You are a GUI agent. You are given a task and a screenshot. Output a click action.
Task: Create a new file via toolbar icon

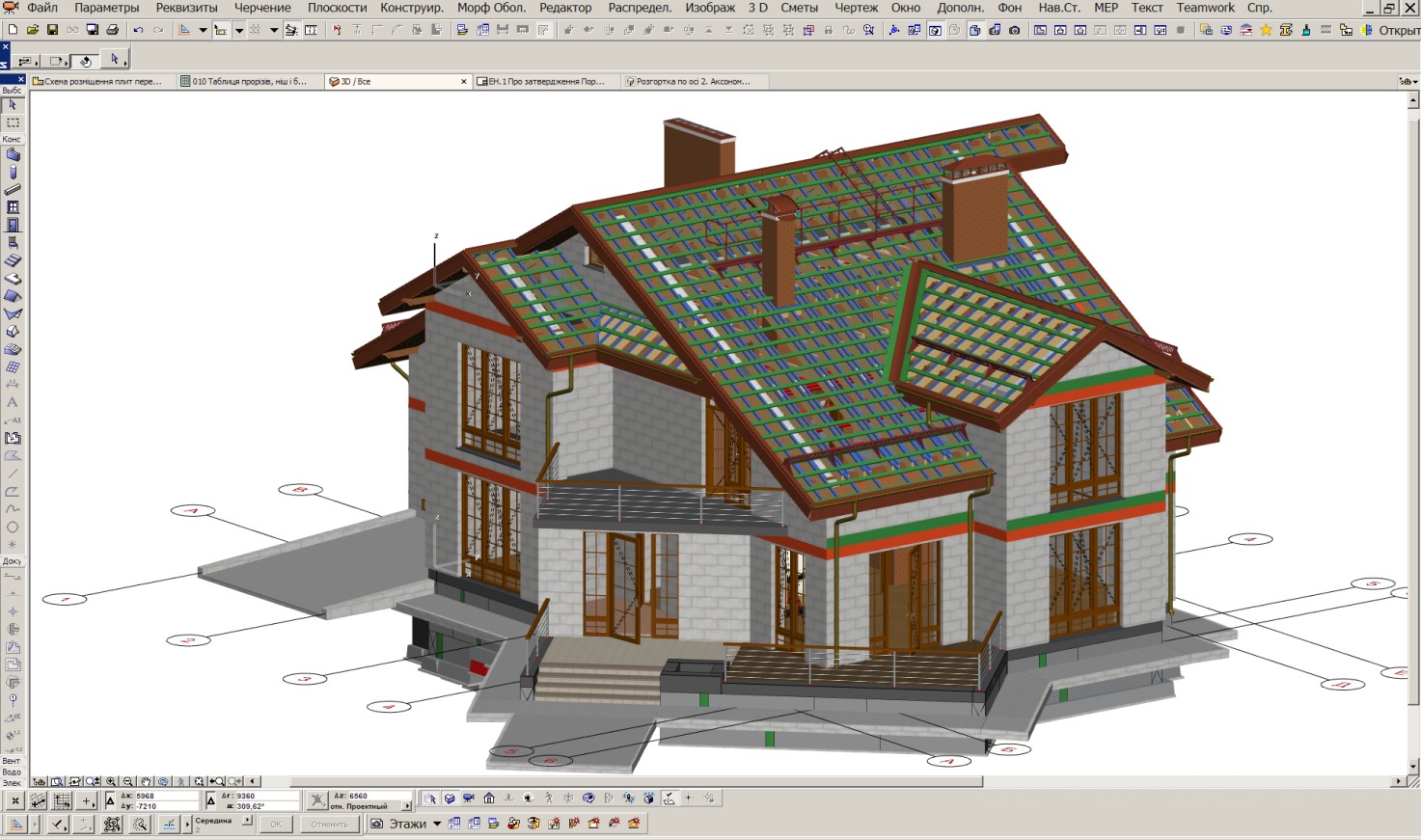(x=12, y=30)
